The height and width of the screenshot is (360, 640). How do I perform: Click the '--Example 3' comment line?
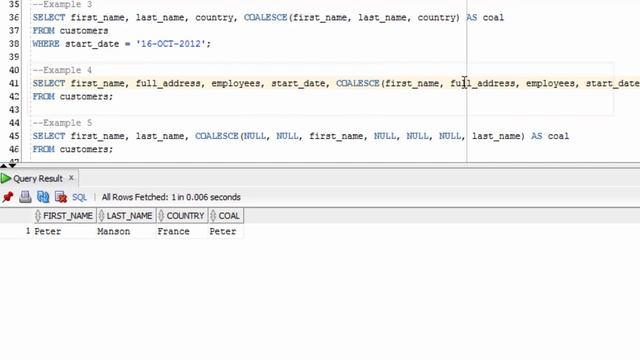[x=62, y=4]
